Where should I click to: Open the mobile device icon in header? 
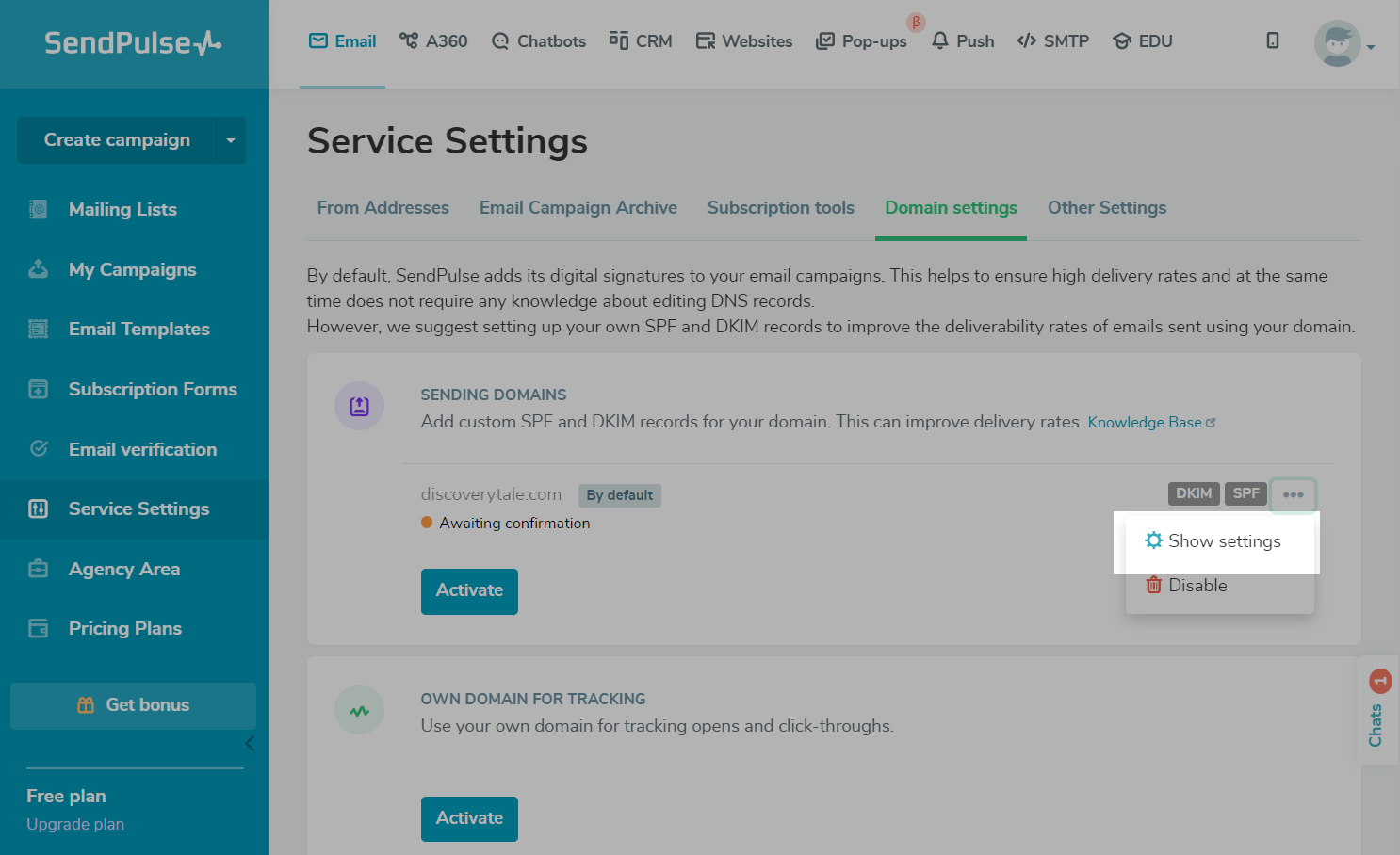click(1272, 40)
